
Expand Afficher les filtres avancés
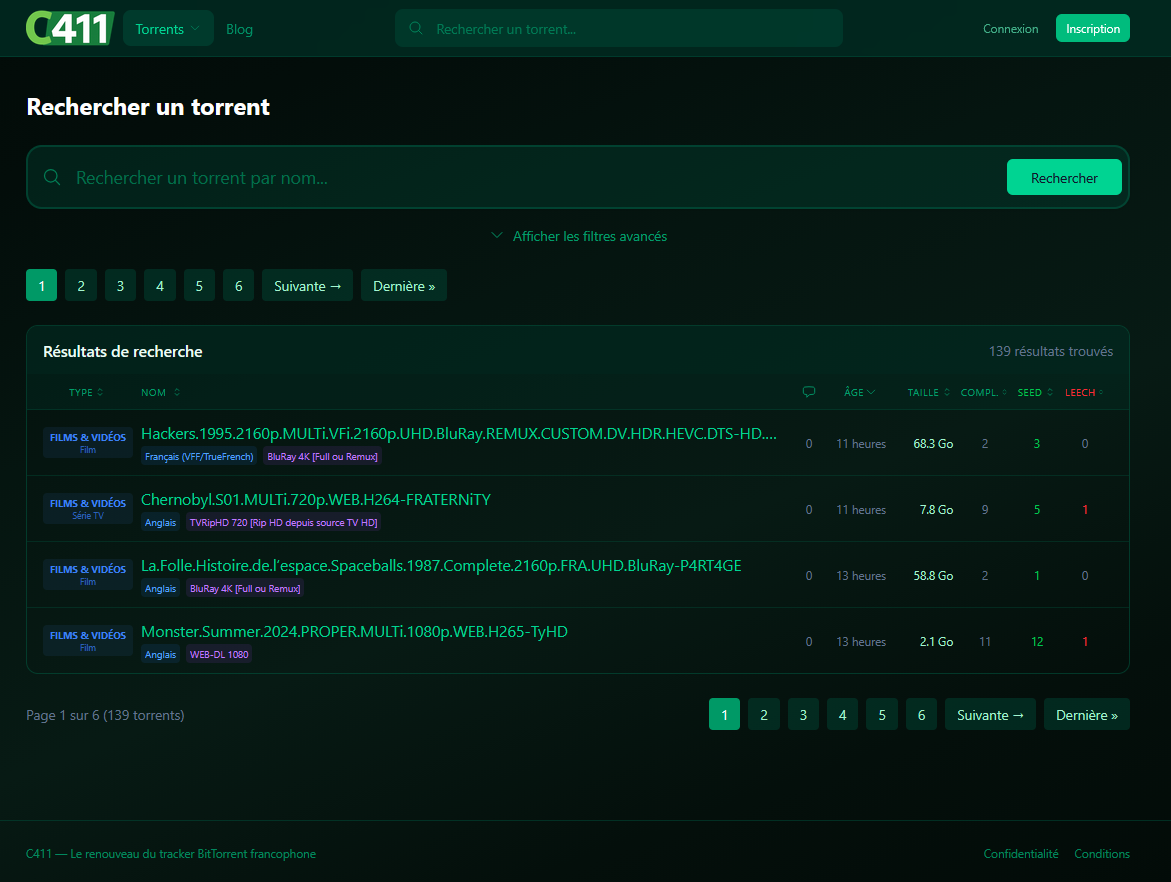point(579,237)
